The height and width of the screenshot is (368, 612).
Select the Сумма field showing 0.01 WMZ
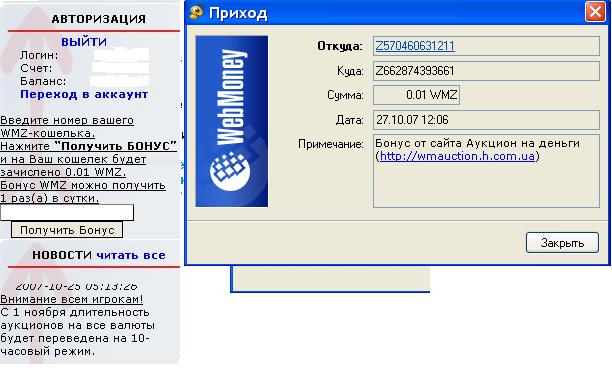[416, 95]
